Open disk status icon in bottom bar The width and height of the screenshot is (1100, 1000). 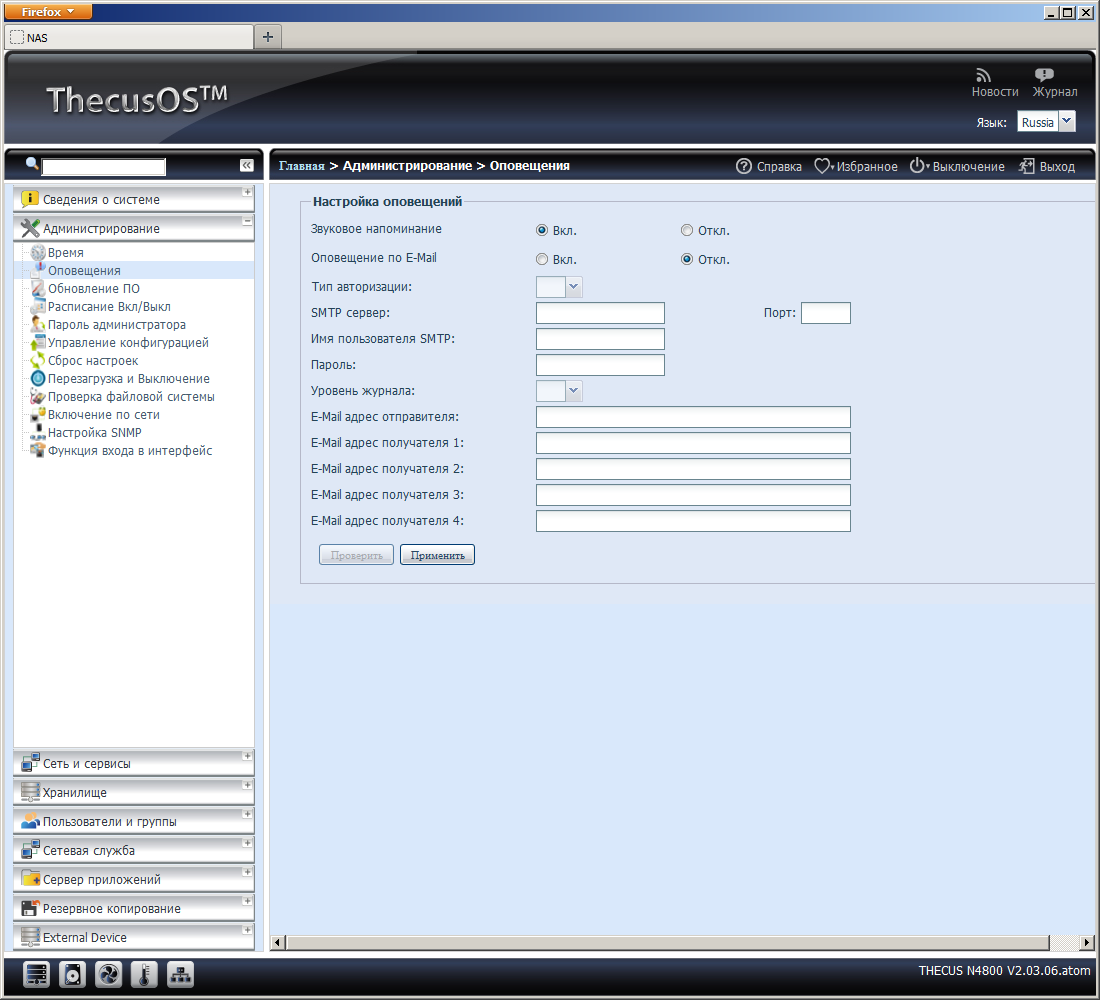tap(72, 974)
